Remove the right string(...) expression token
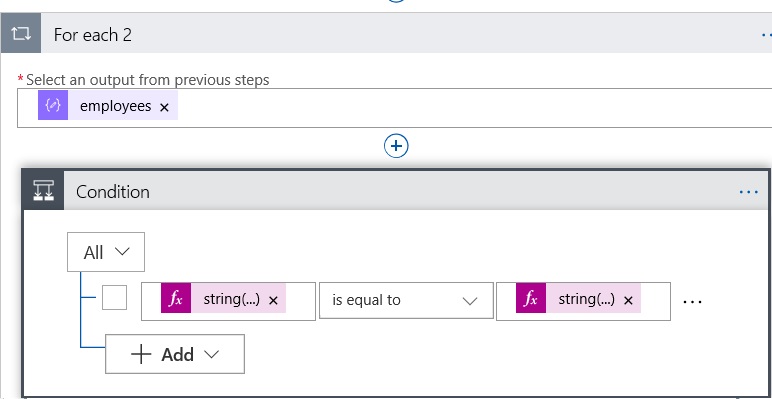772x399 pixels. 628,300
